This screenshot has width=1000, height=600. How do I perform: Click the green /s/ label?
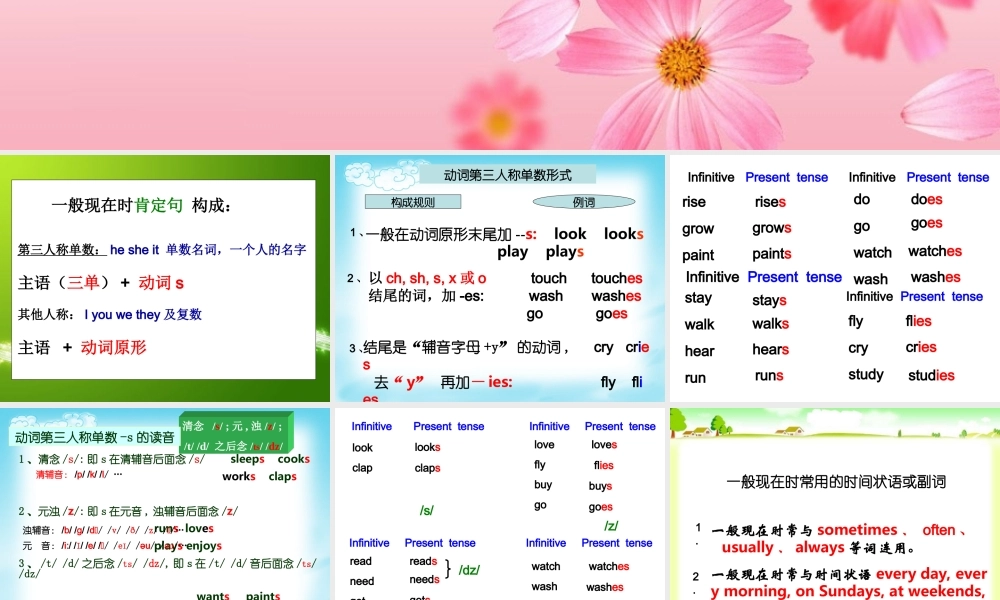[427, 511]
